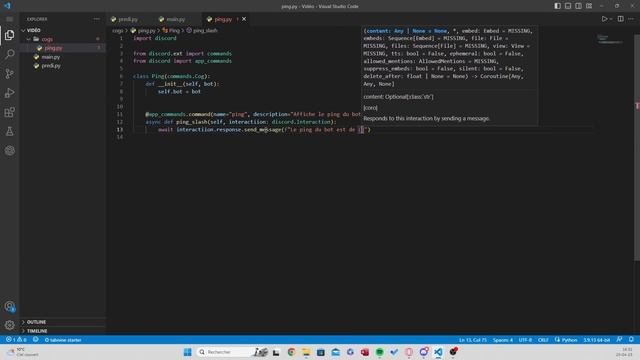Click tabnine starter in status bar
This screenshot has height=360, width=640.
tap(63, 340)
